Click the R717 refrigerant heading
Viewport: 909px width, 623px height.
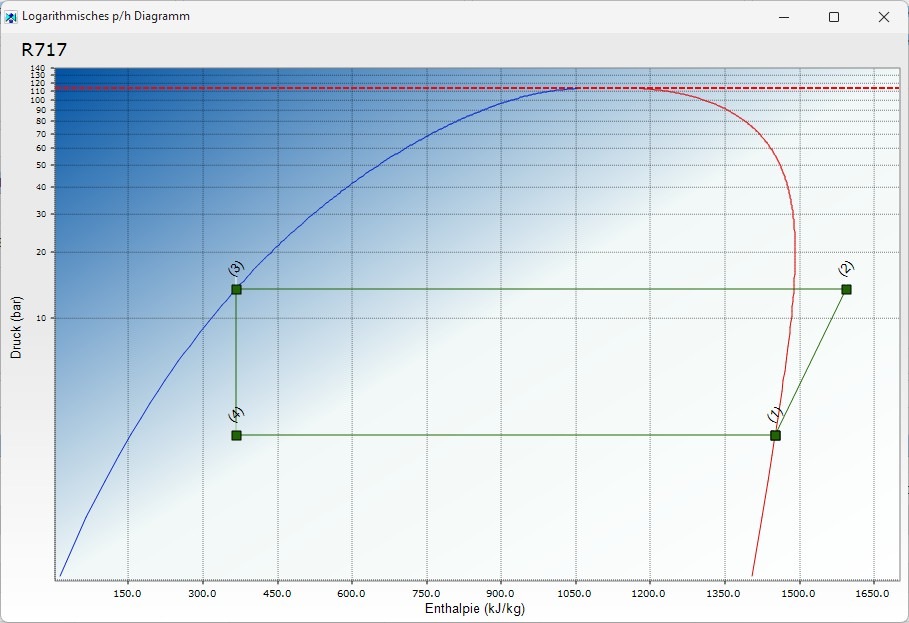pos(44,50)
